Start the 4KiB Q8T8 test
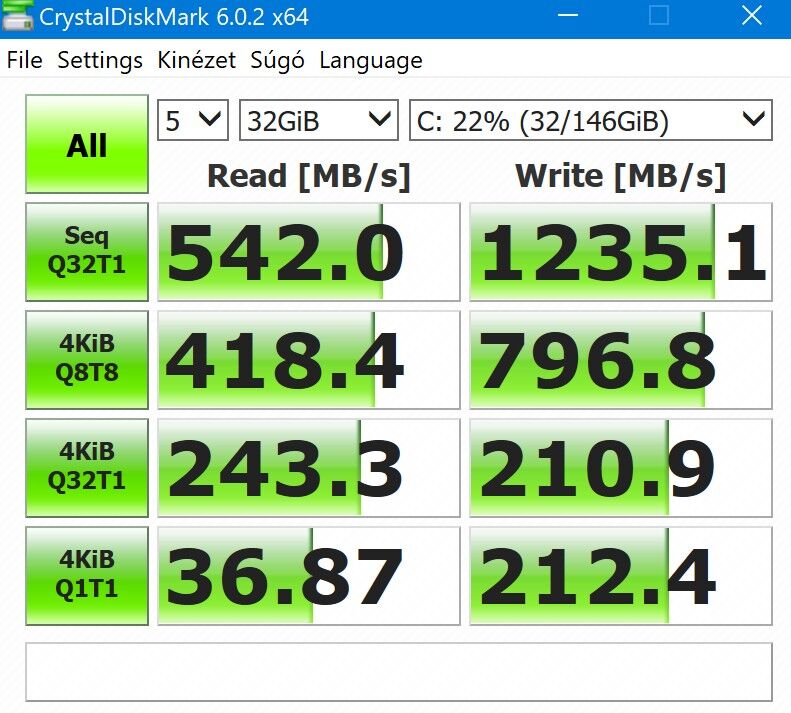The height and width of the screenshot is (713, 791). (87, 360)
